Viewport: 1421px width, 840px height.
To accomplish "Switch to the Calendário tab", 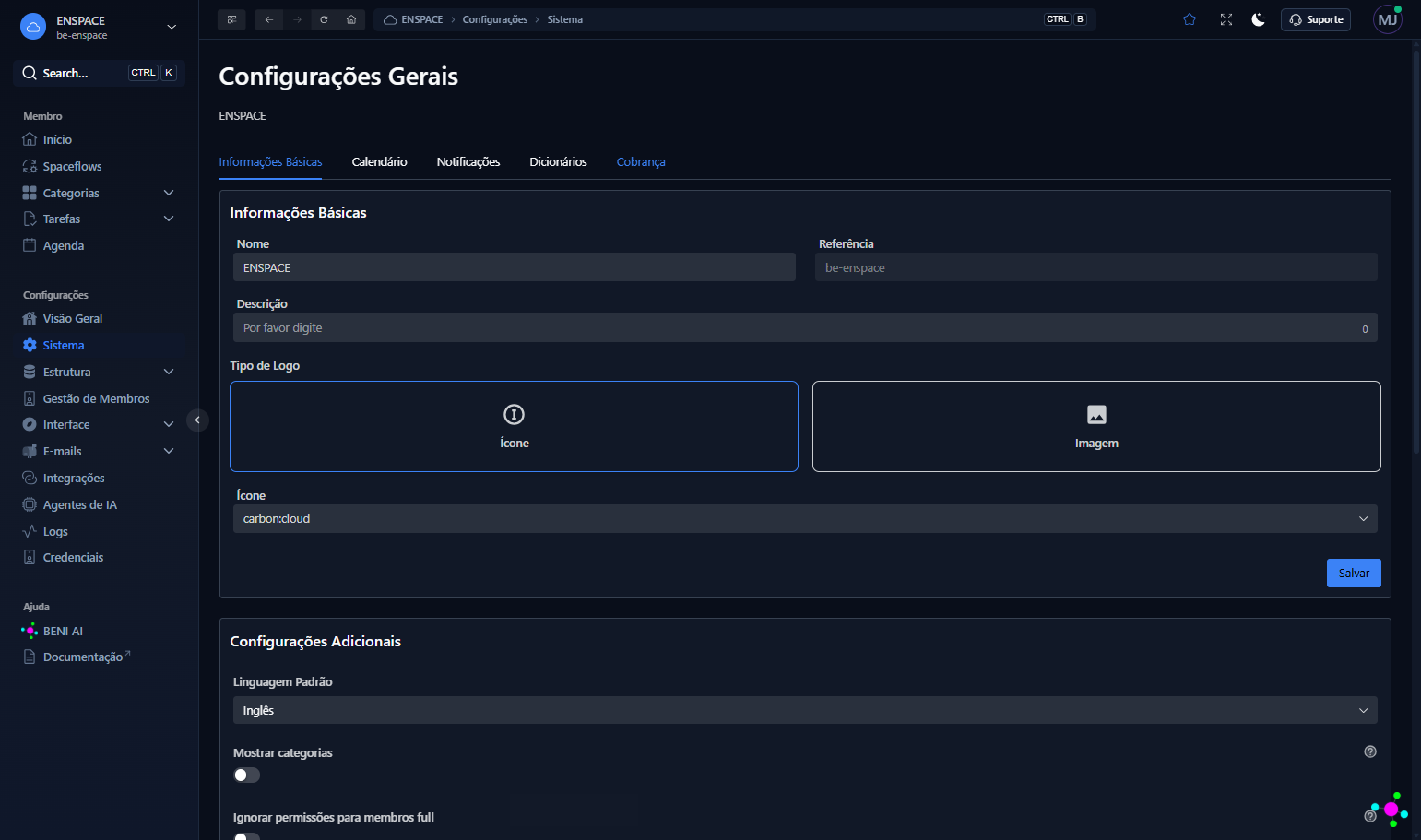I will (379, 161).
